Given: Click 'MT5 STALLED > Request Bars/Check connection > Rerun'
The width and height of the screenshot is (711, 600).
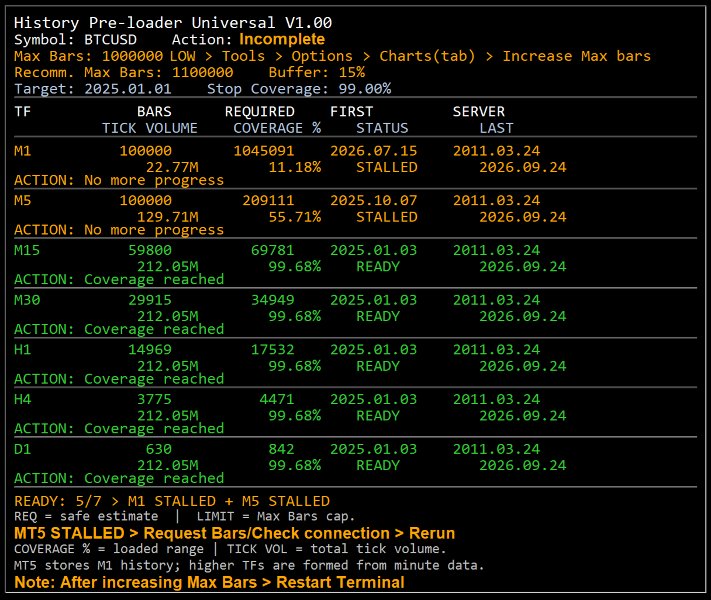Looking at the screenshot, I should [234, 533].
